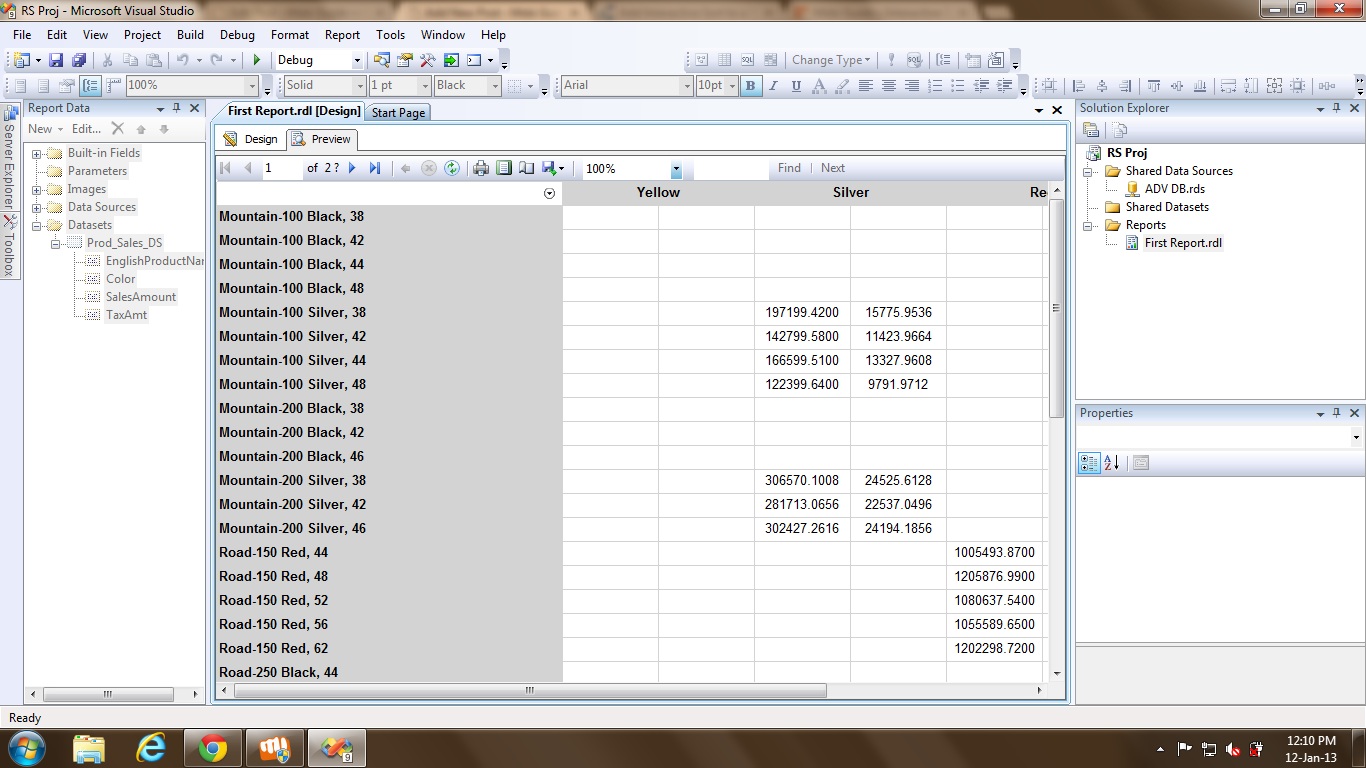Expand the Built-in Fields tree node
Viewport: 1366px width, 768px height.
point(37,154)
